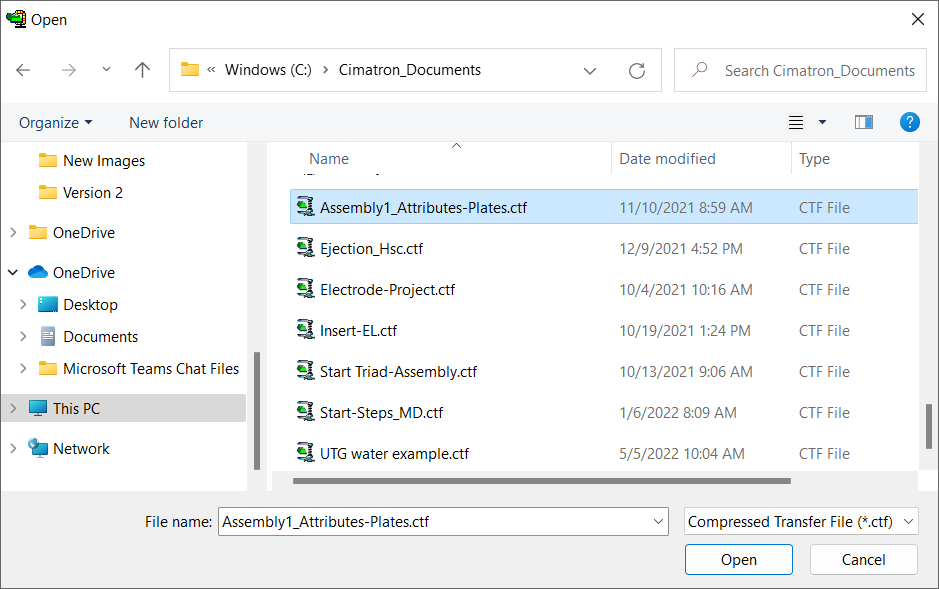Select the Ejection_Hsc.ctf file icon
The image size is (939, 589).
click(x=305, y=248)
